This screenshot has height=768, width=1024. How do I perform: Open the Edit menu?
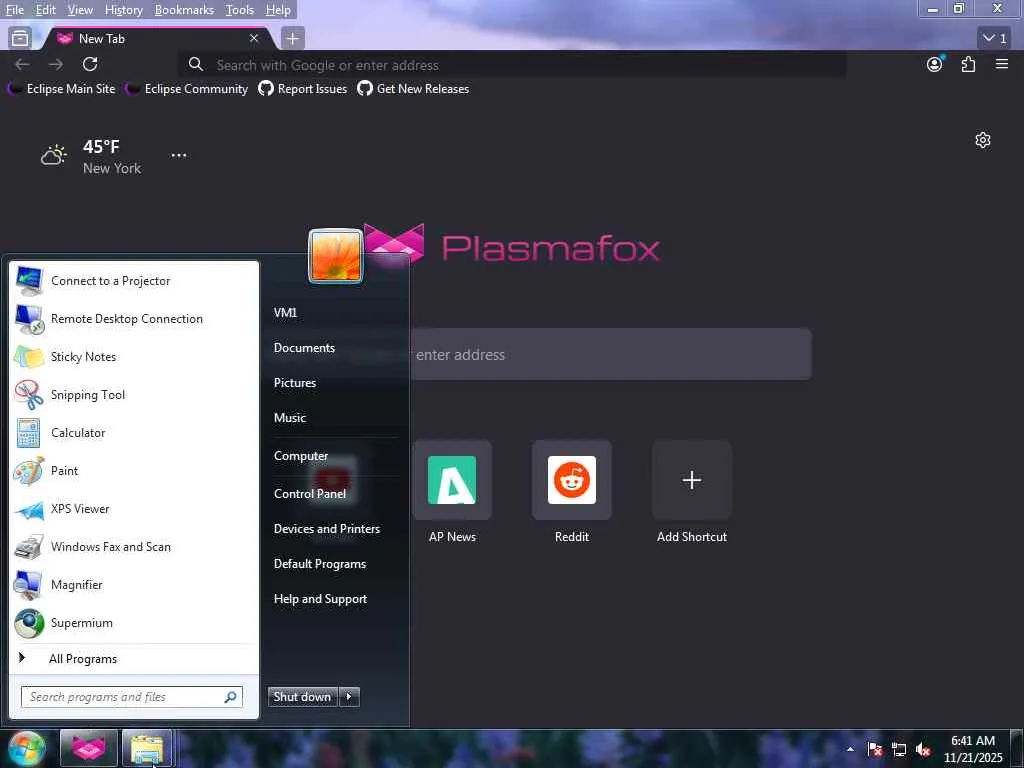[46, 10]
